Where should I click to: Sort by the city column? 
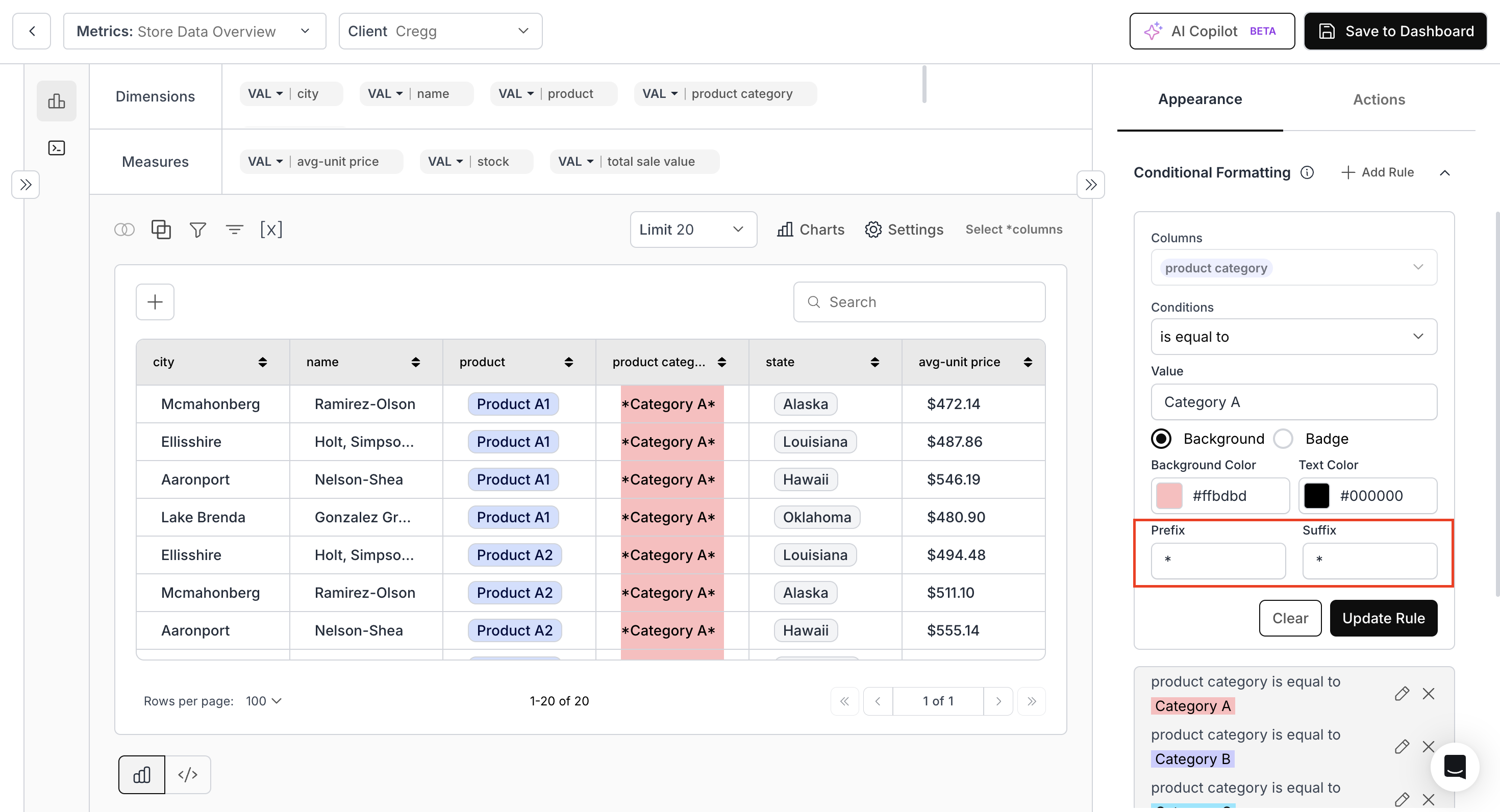(x=263, y=362)
